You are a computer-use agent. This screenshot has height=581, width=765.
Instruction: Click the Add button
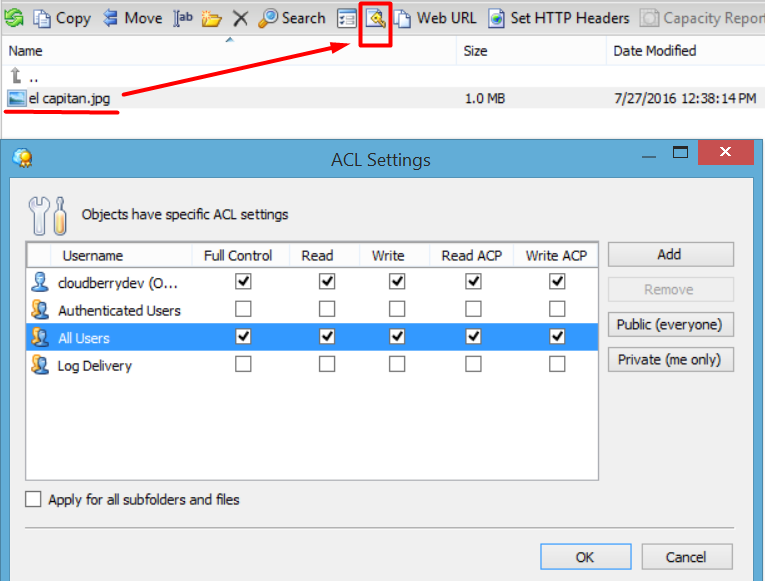click(x=670, y=255)
